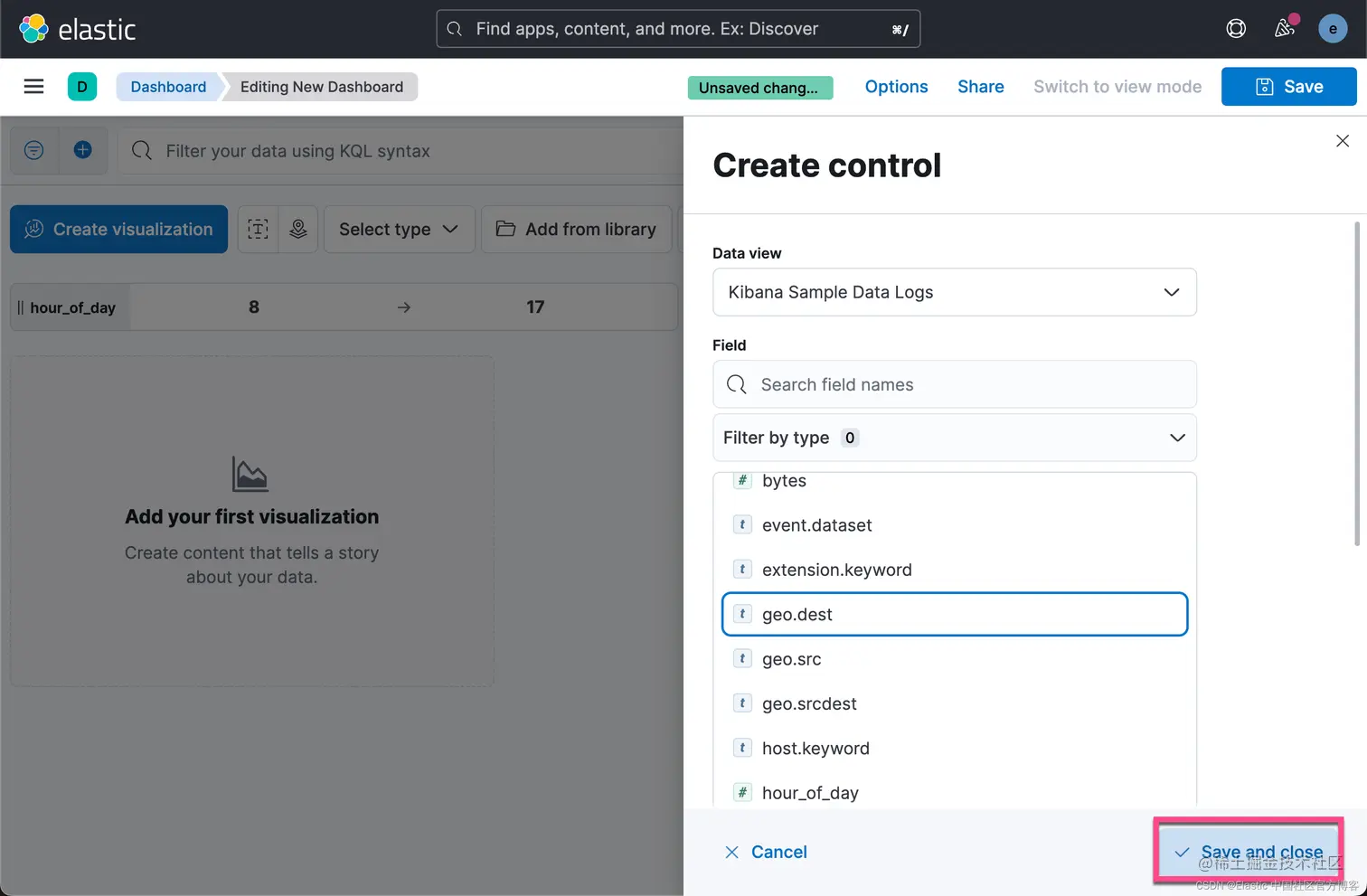Click the Share link

pyautogui.click(x=980, y=87)
